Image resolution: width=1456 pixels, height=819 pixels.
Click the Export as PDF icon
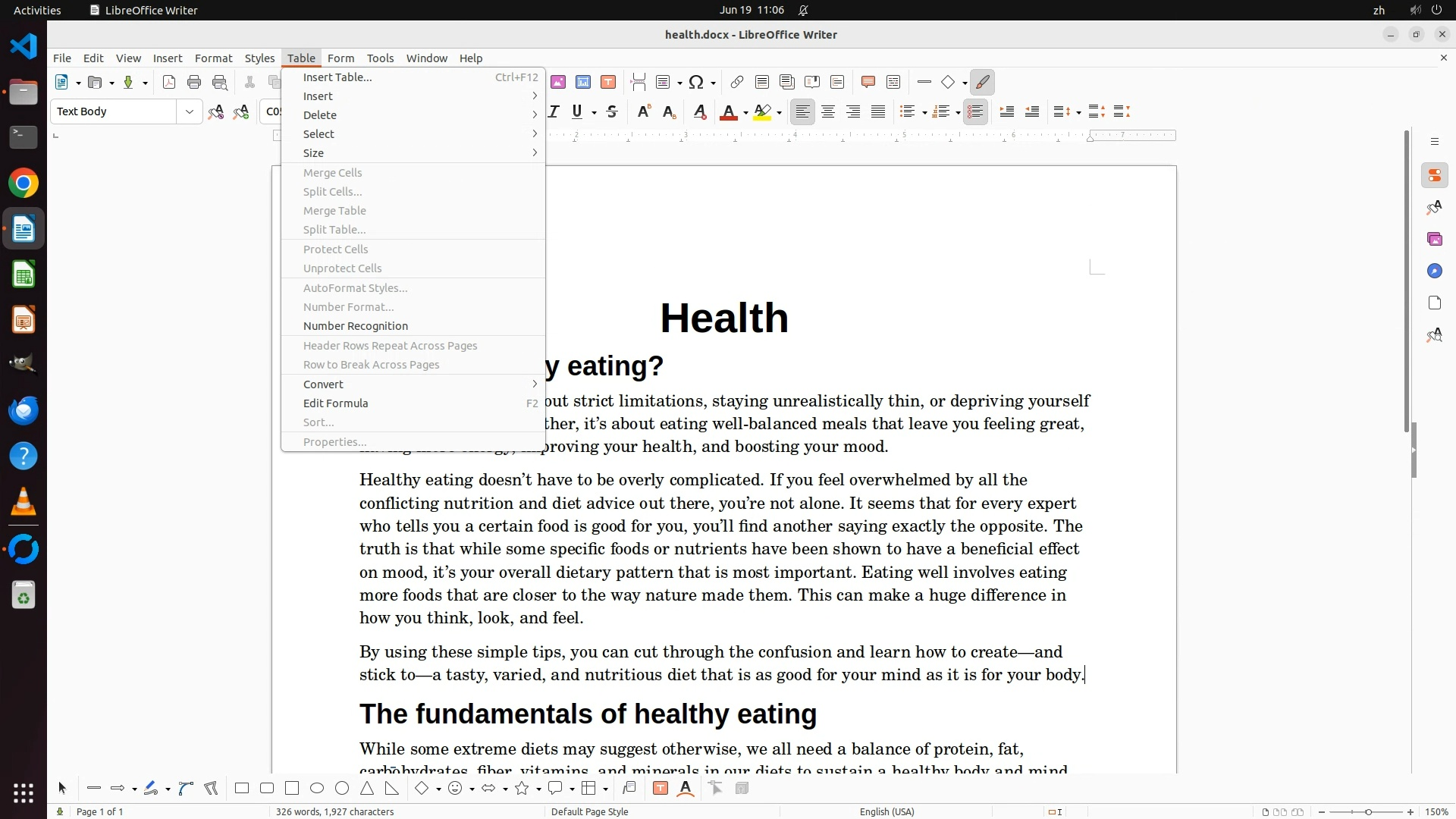[x=169, y=83]
